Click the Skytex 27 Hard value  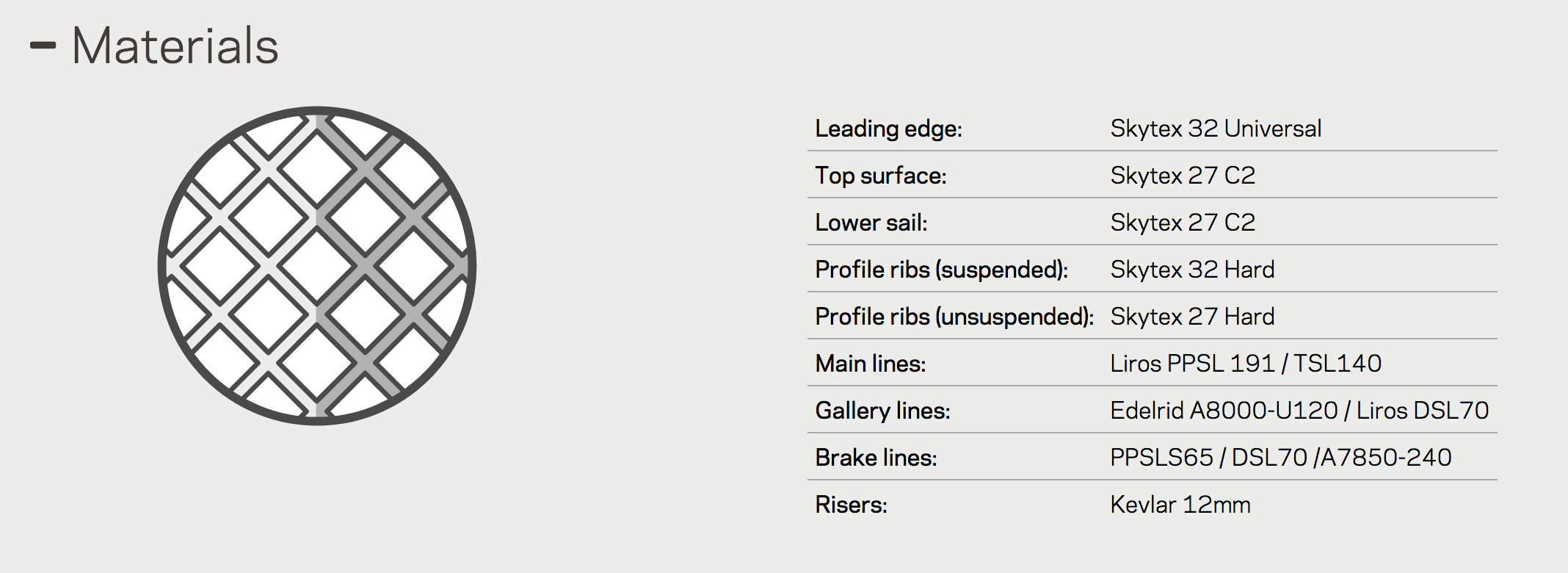coord(1192,317)
